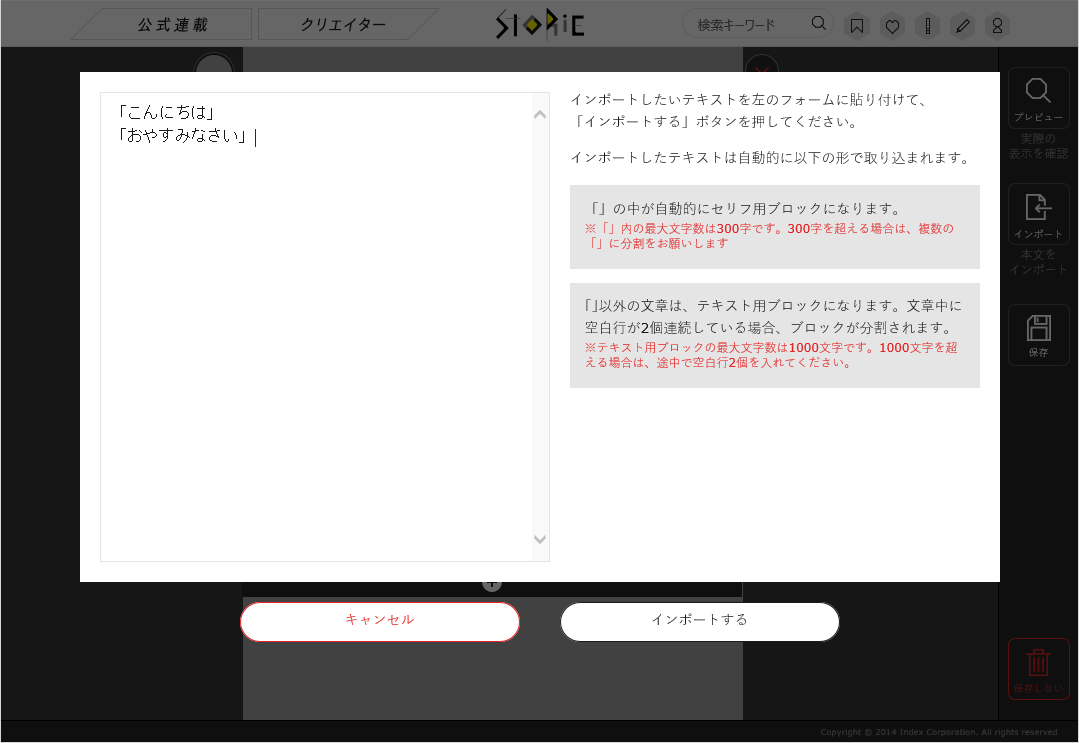Click the search magnifier icon
This screenshot has width=1079, height=743.
pos(818,23)
